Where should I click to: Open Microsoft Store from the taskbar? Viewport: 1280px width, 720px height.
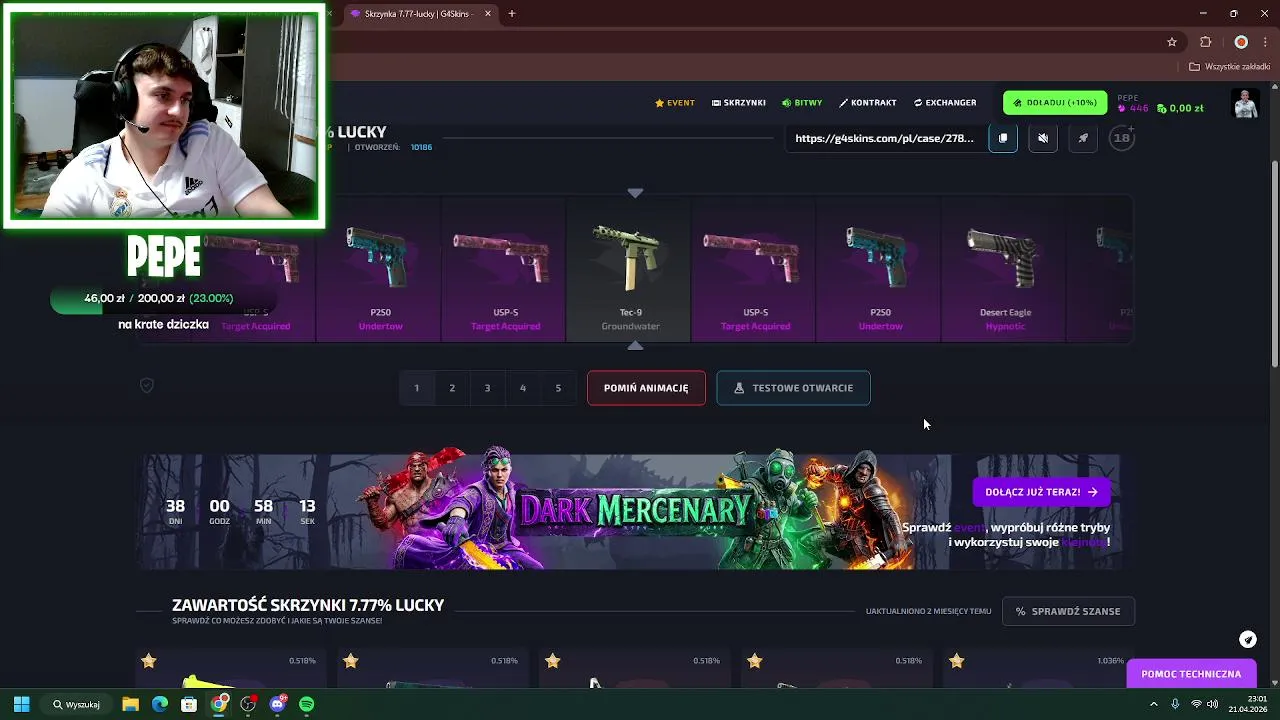(x=189, y=704)
